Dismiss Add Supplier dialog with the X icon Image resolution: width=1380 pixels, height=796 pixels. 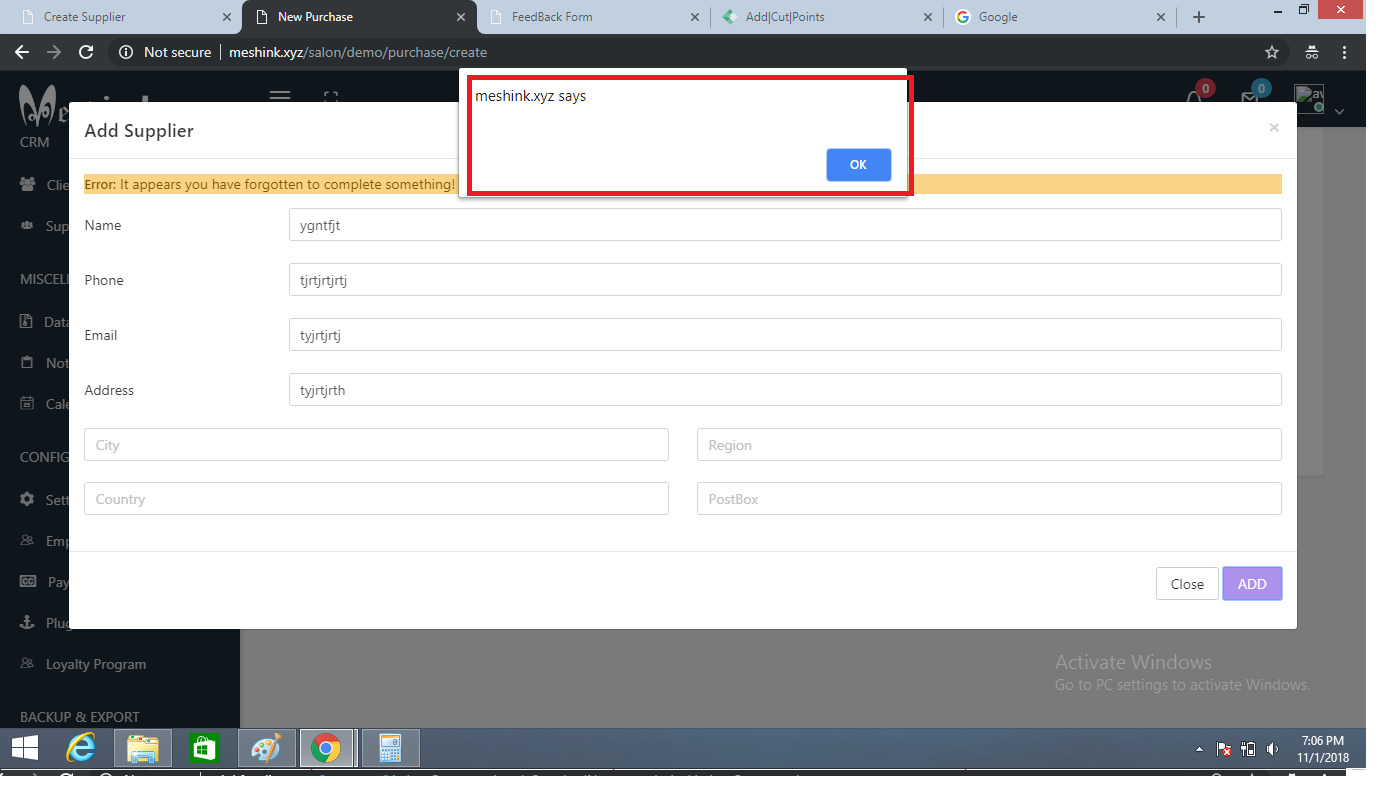pyautogui.click(x=1273, y=128)
